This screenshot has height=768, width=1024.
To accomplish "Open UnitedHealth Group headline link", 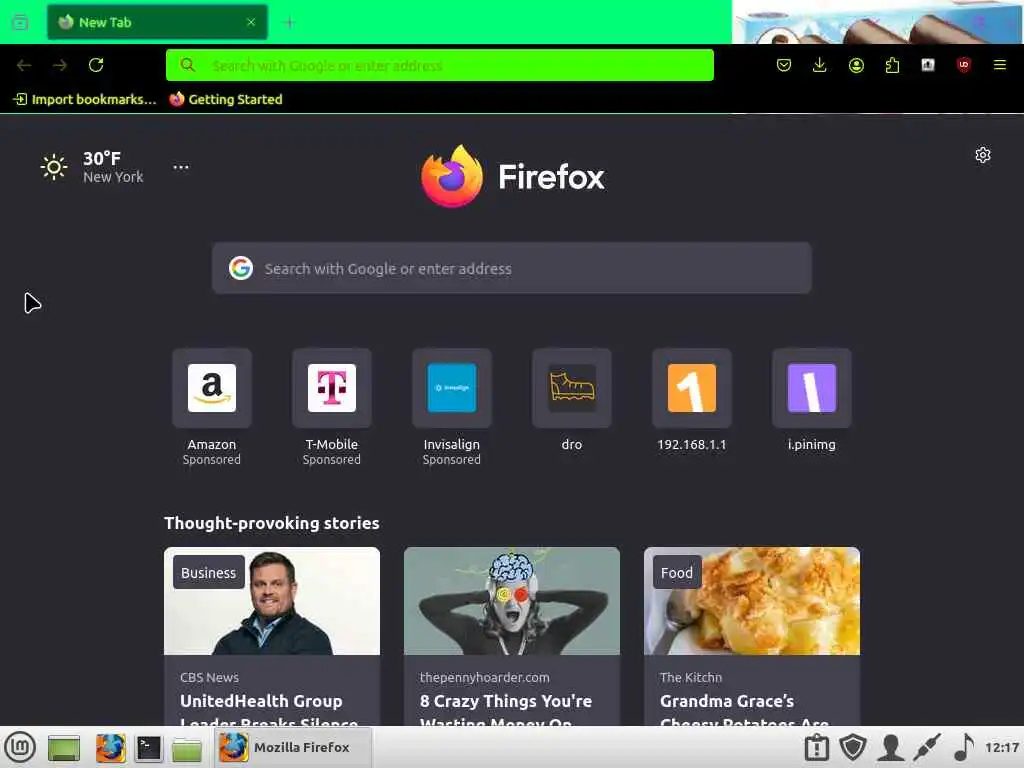I will coord(268,711).
